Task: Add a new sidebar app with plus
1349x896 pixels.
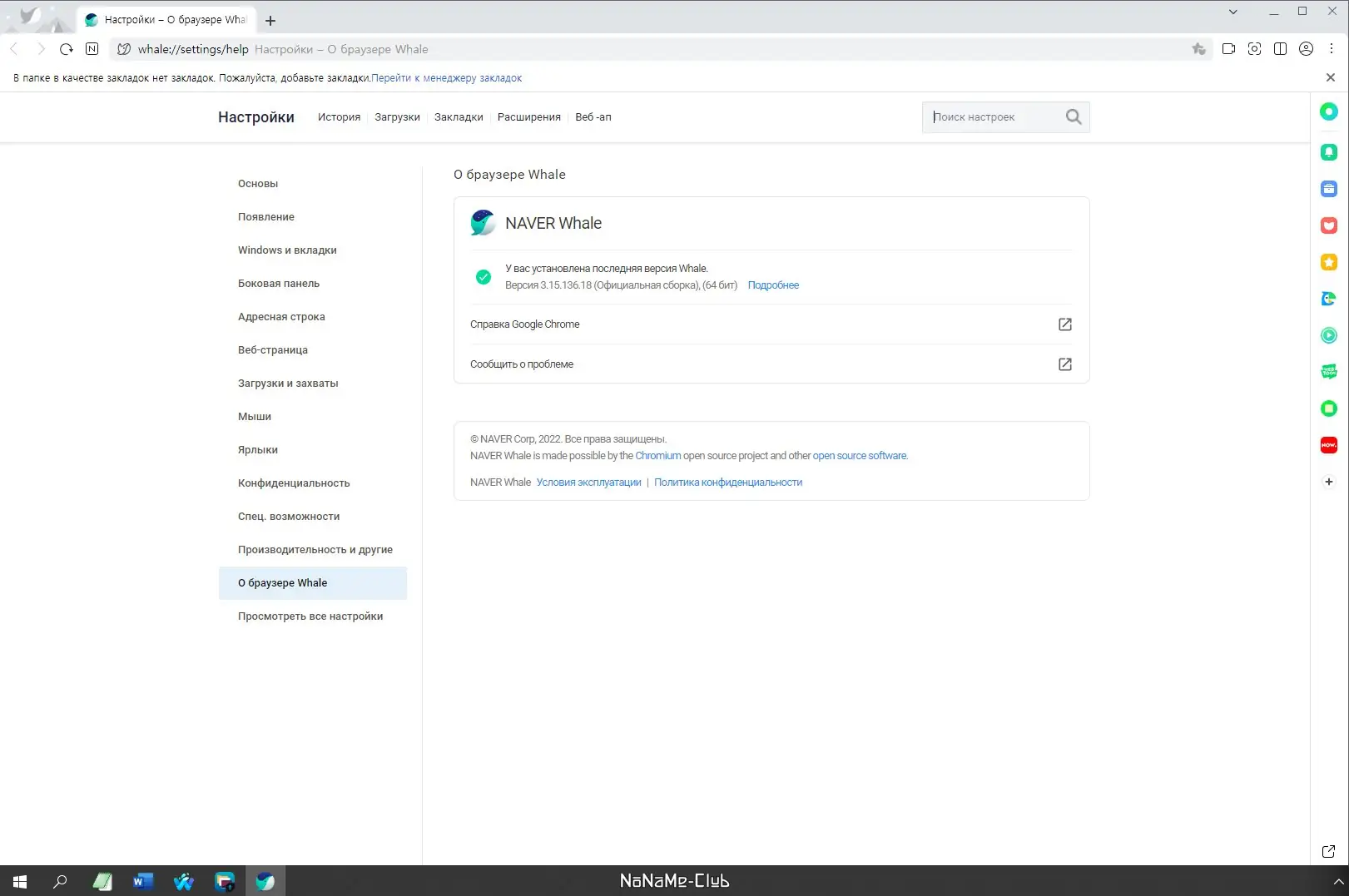Action: (x=1329, y=482)
